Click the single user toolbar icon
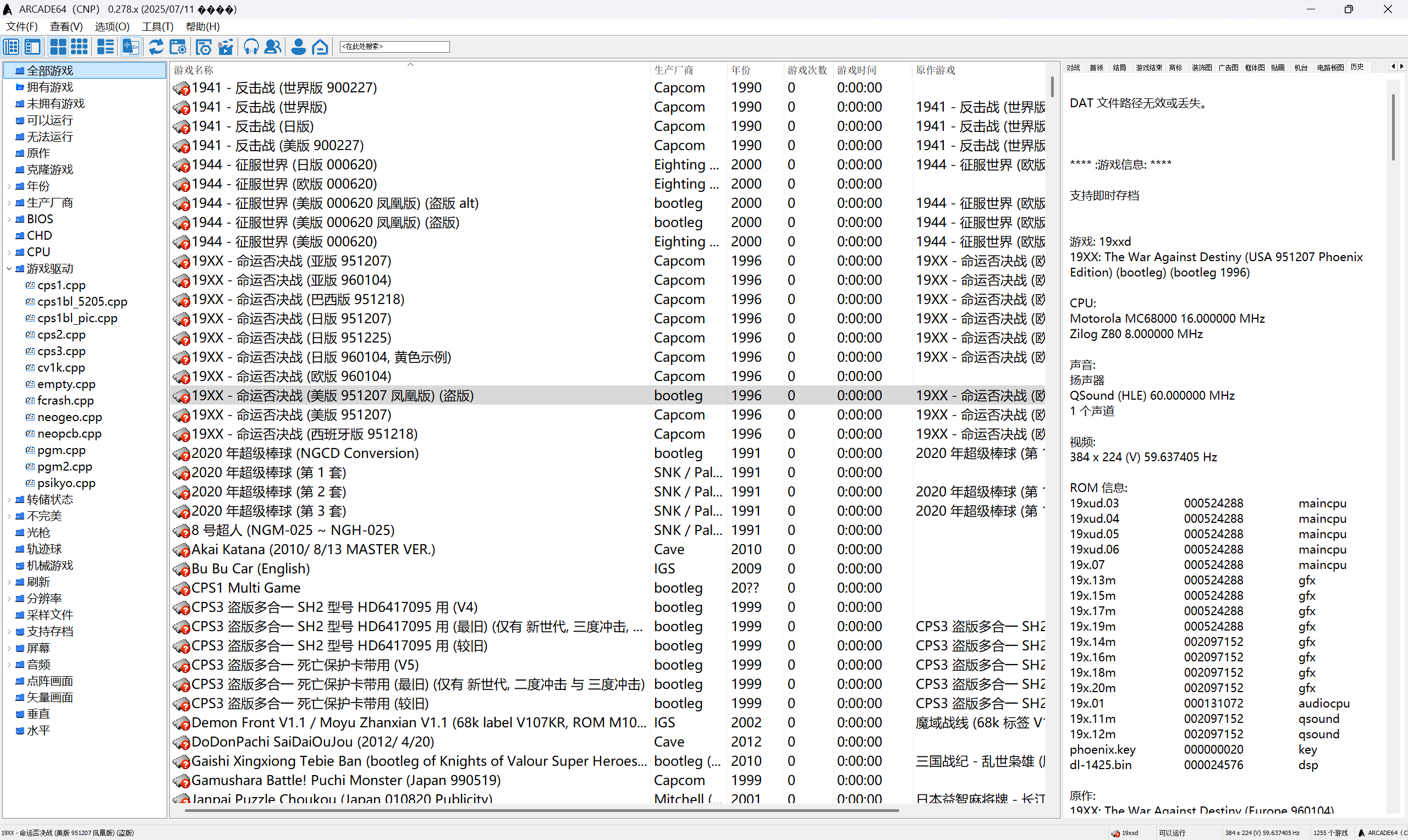Image resolution: width=1408 pixels, height=840 pixels. [298, 46]
